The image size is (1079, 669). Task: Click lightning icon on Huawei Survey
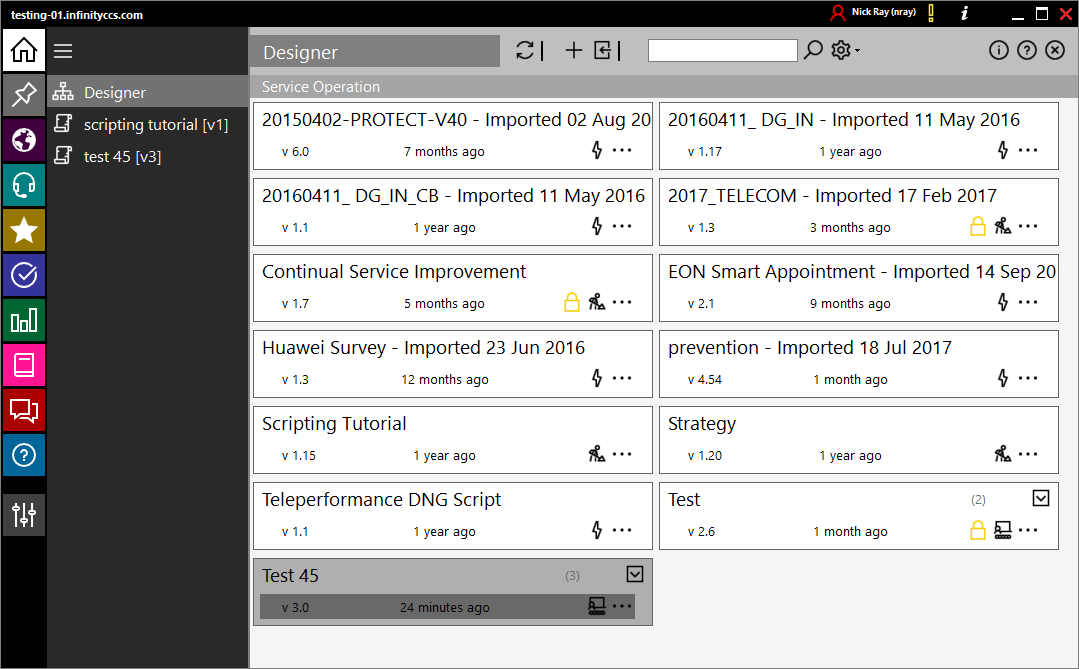597,378
